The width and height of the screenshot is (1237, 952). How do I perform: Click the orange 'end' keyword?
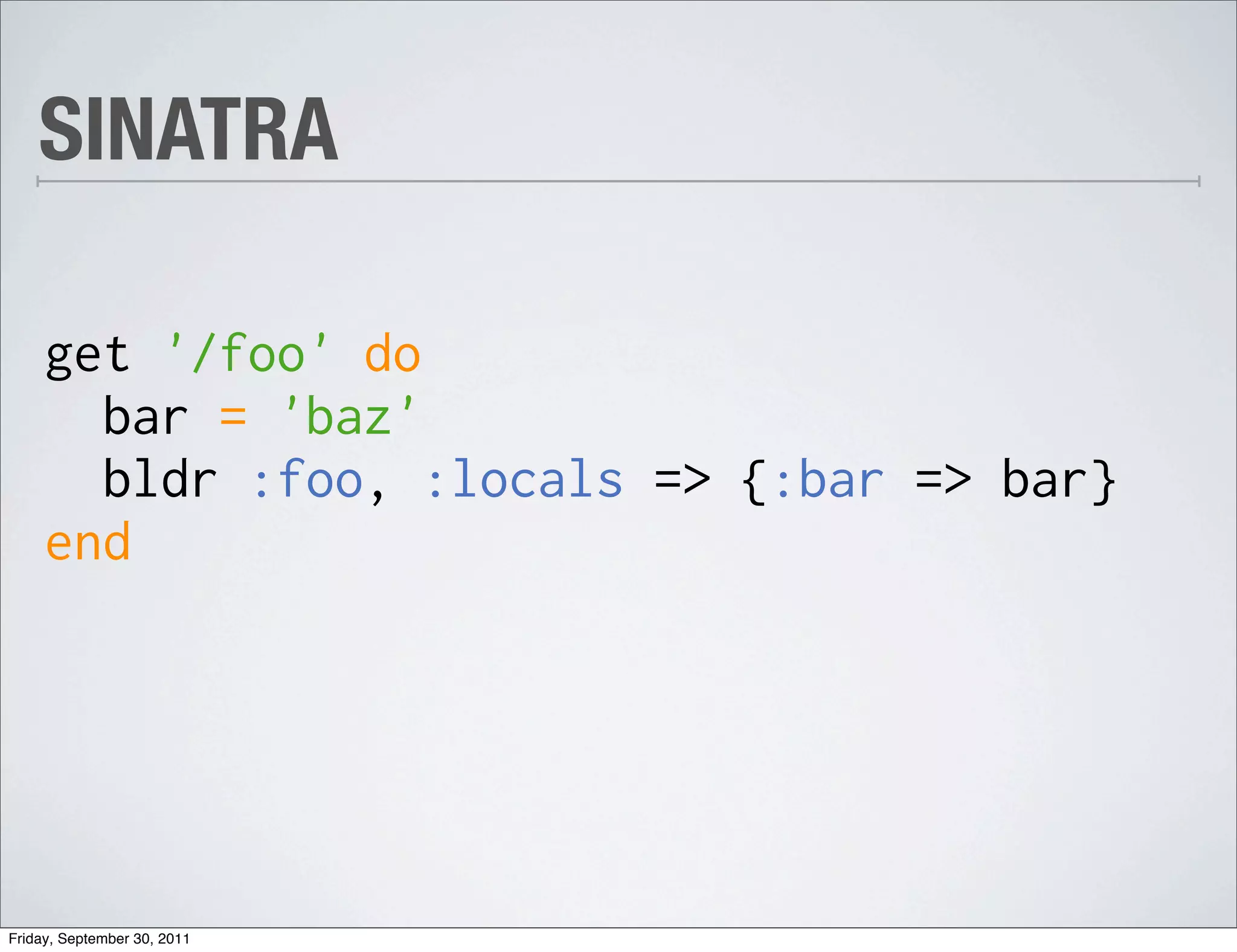click(x=88, y=541)
